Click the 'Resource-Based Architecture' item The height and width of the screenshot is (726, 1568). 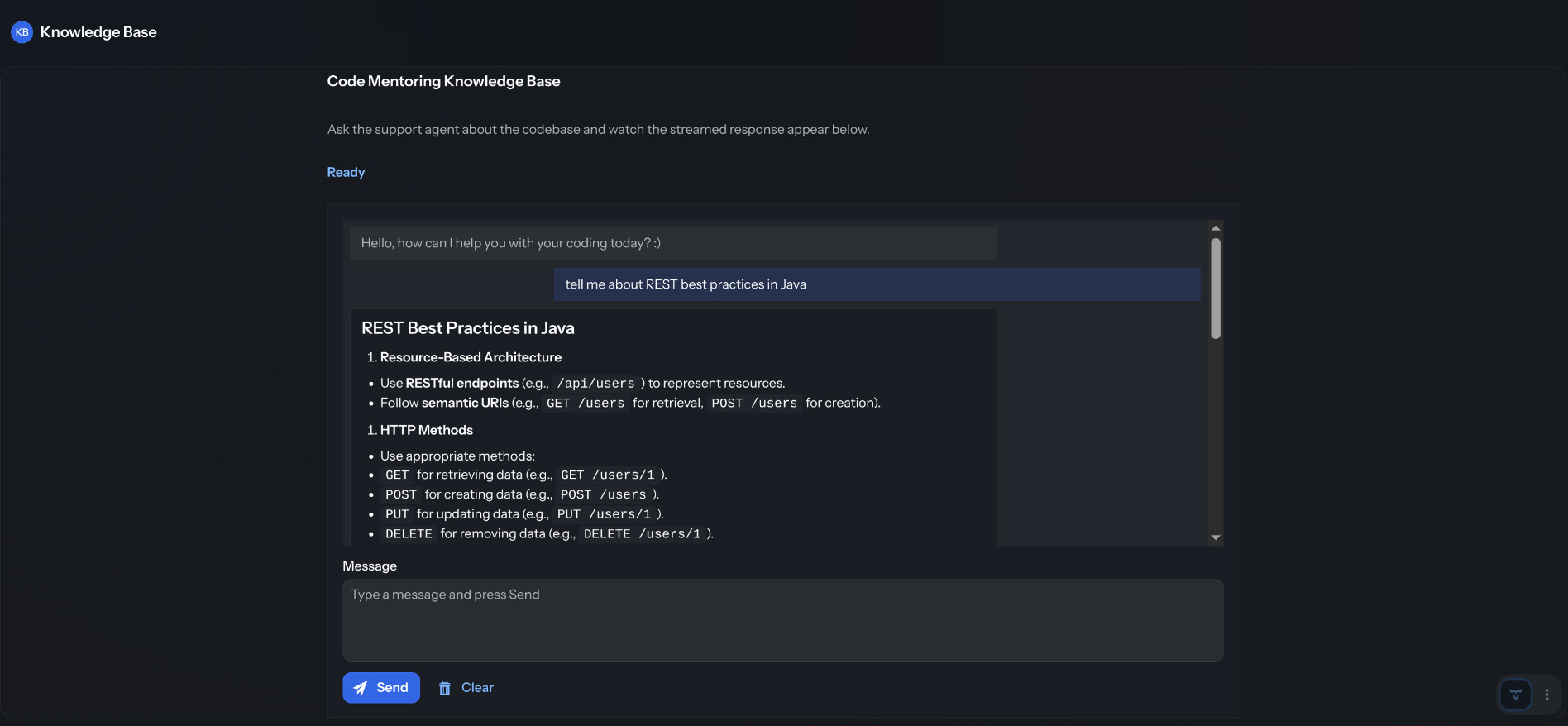[471, 357]
